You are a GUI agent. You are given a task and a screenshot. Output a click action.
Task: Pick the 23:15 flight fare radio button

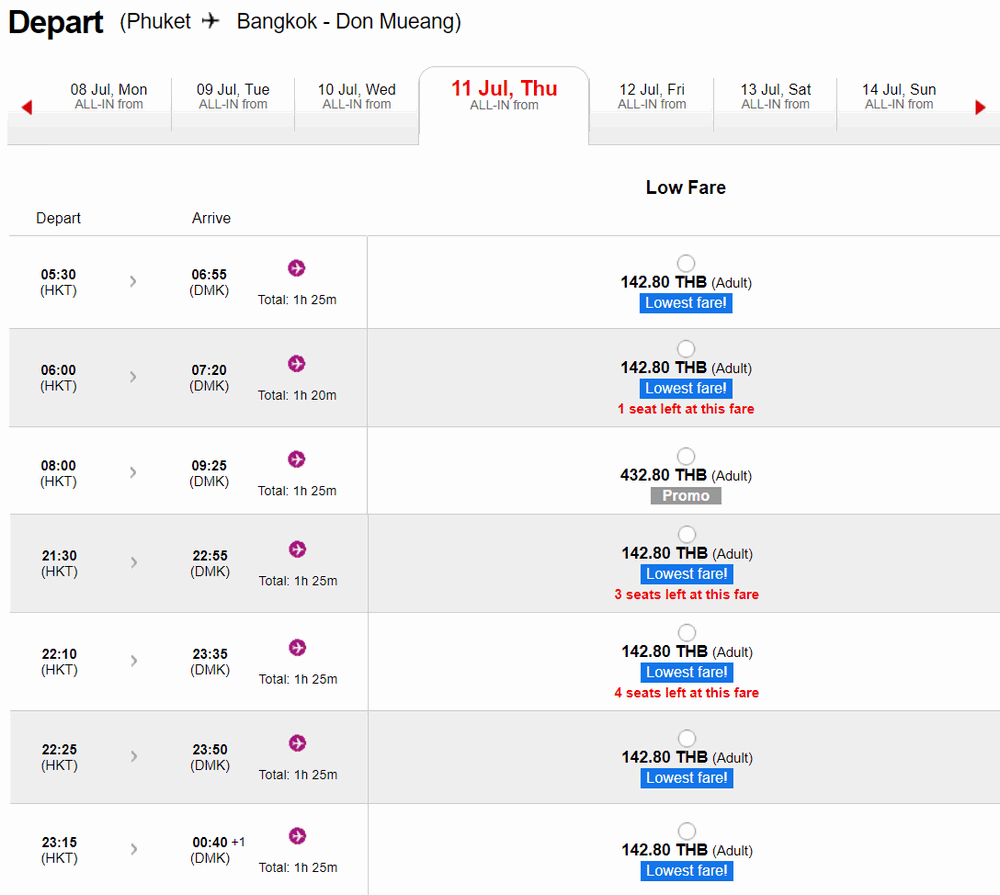tap(686, 831)
